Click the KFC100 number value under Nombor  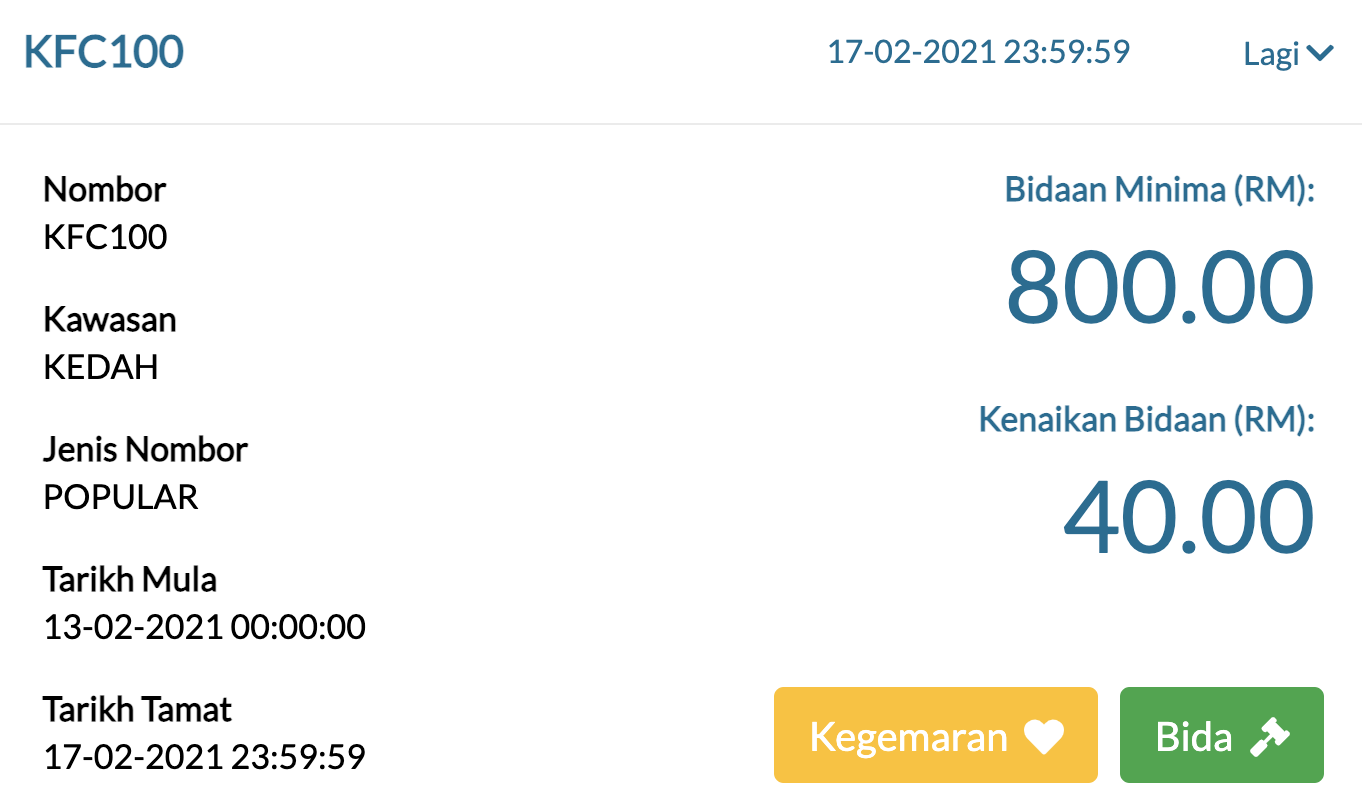pos(105,237)
